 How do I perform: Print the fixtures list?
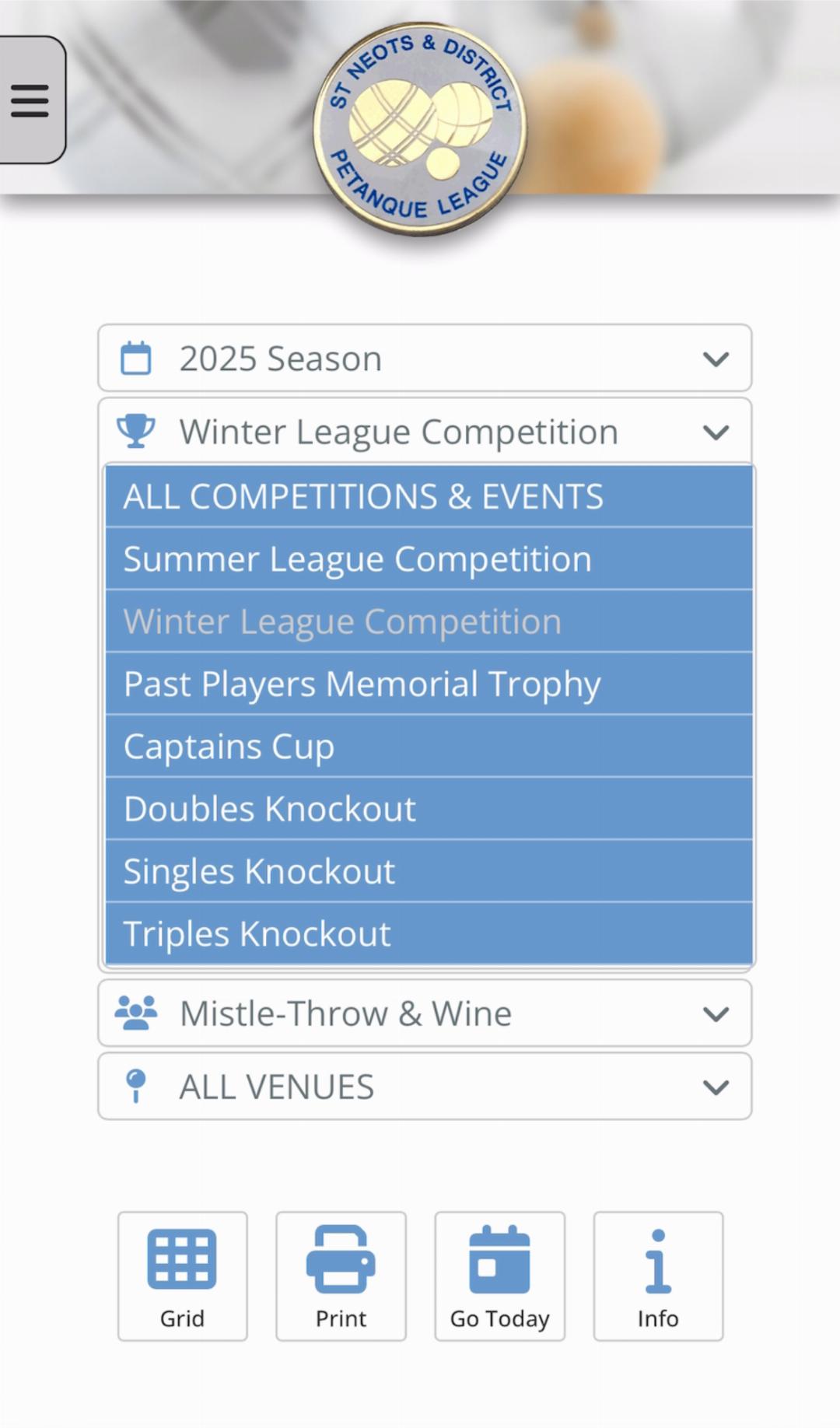click(x=341, y=1276)
